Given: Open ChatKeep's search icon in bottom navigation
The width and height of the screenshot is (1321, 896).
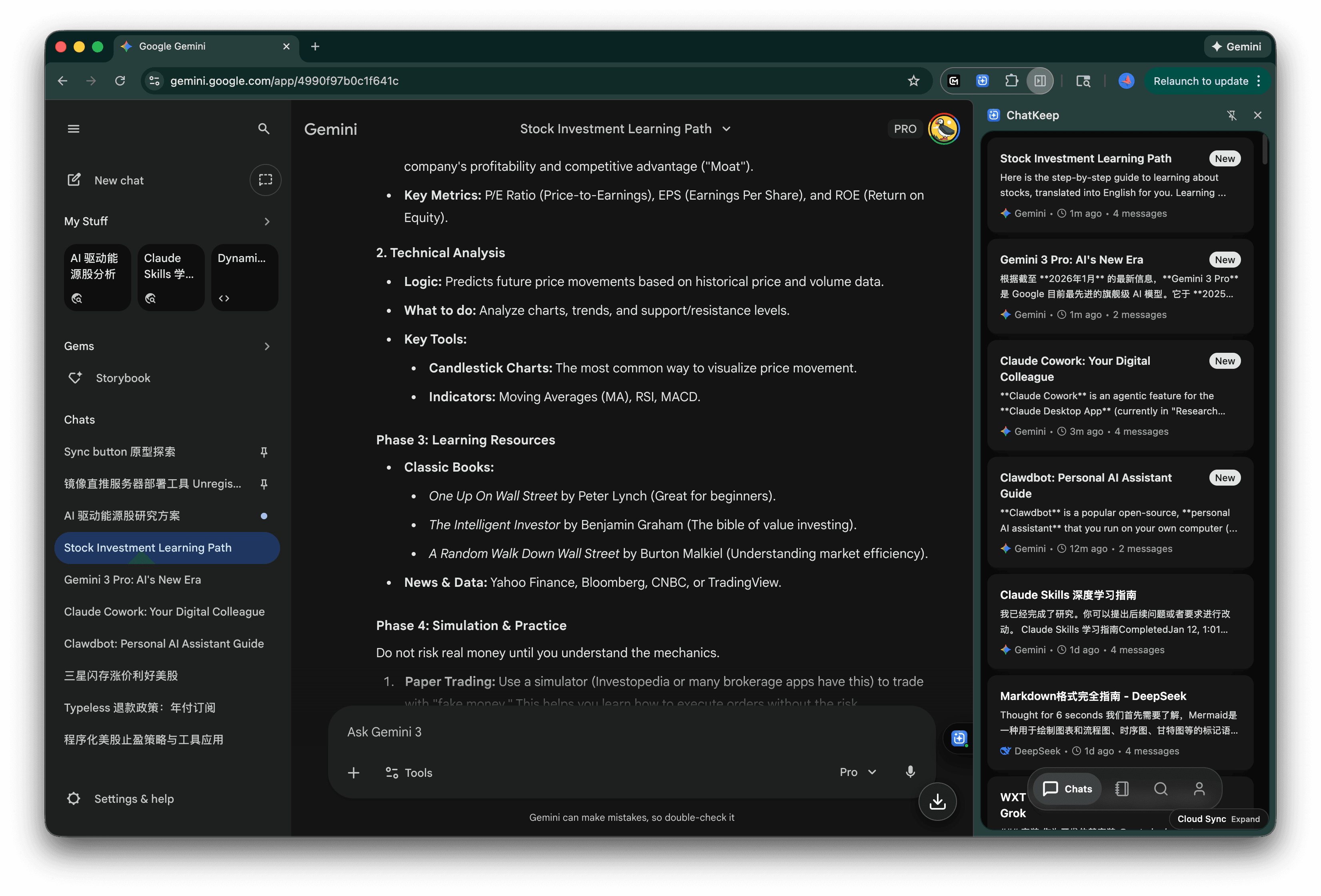Looking at the screenshot, I should click(1160, 789).
